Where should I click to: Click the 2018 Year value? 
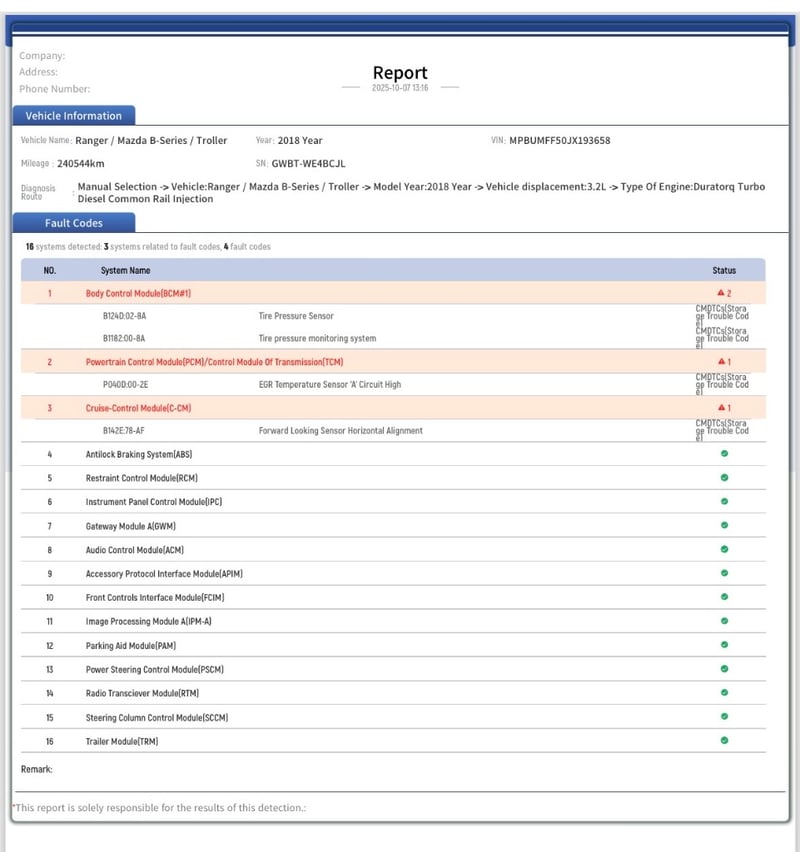pos(300,140)
